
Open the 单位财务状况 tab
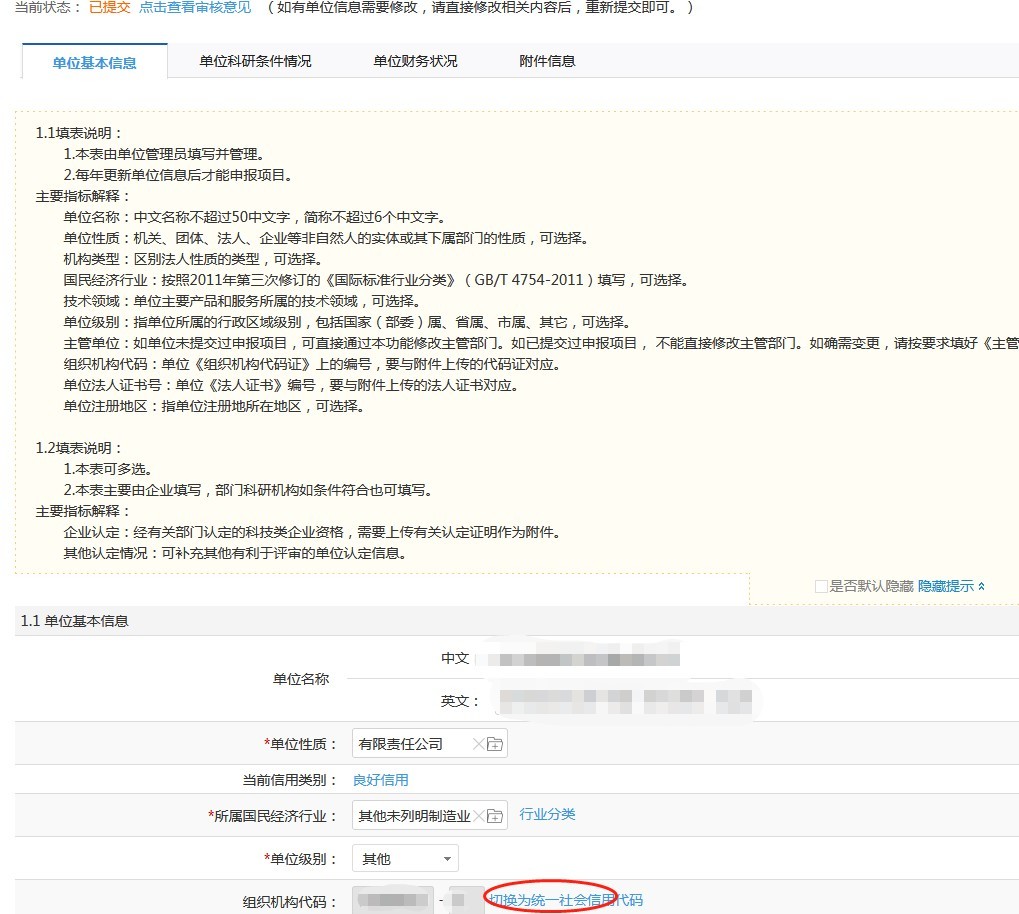(415, 61)
